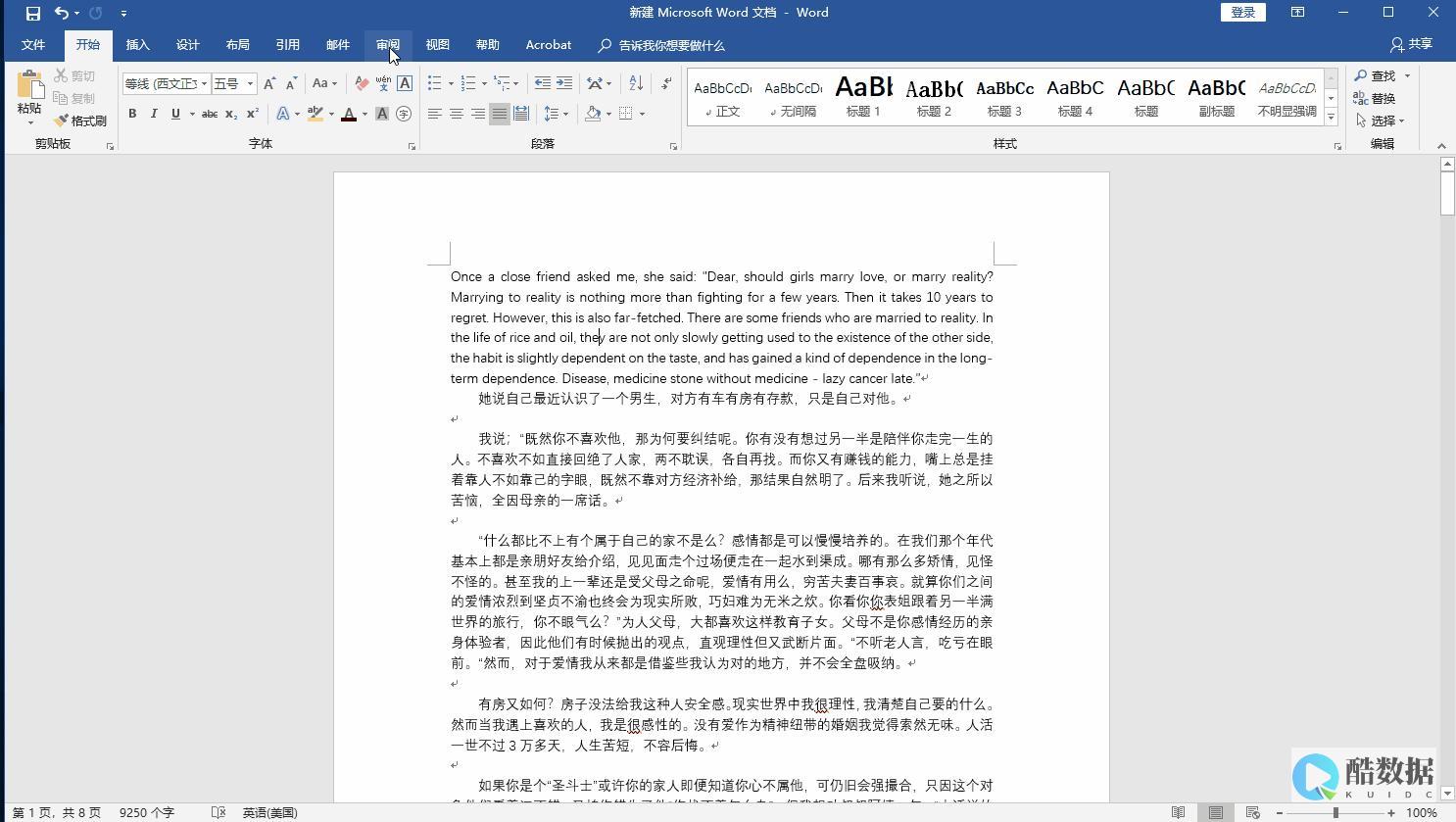Image resolution: width=1456 pixels, height=822 pixels.
Task: Fill paragraph shading with paint bucket
Action: [592, 114]
